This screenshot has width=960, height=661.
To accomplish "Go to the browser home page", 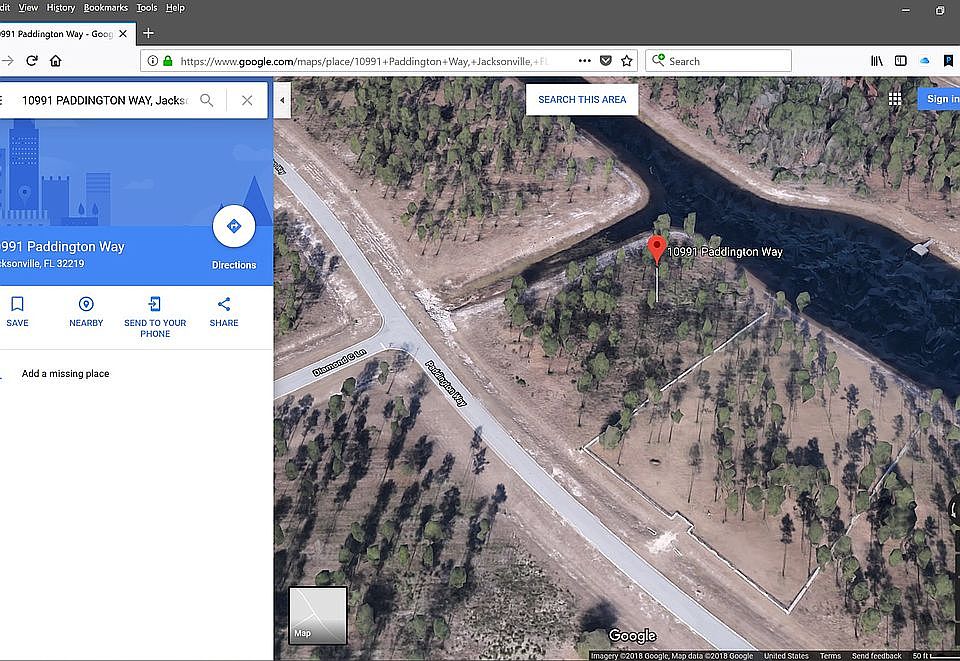I will (56, 61).
